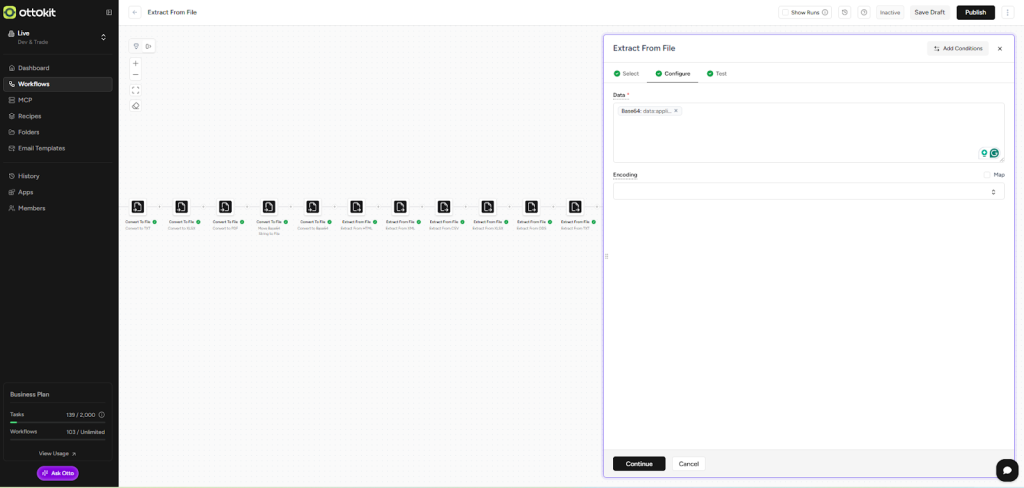Viewport: 1024px width, 488px height.
Task: Open the three-dot more options menu
Action: tap(1009, 12)
